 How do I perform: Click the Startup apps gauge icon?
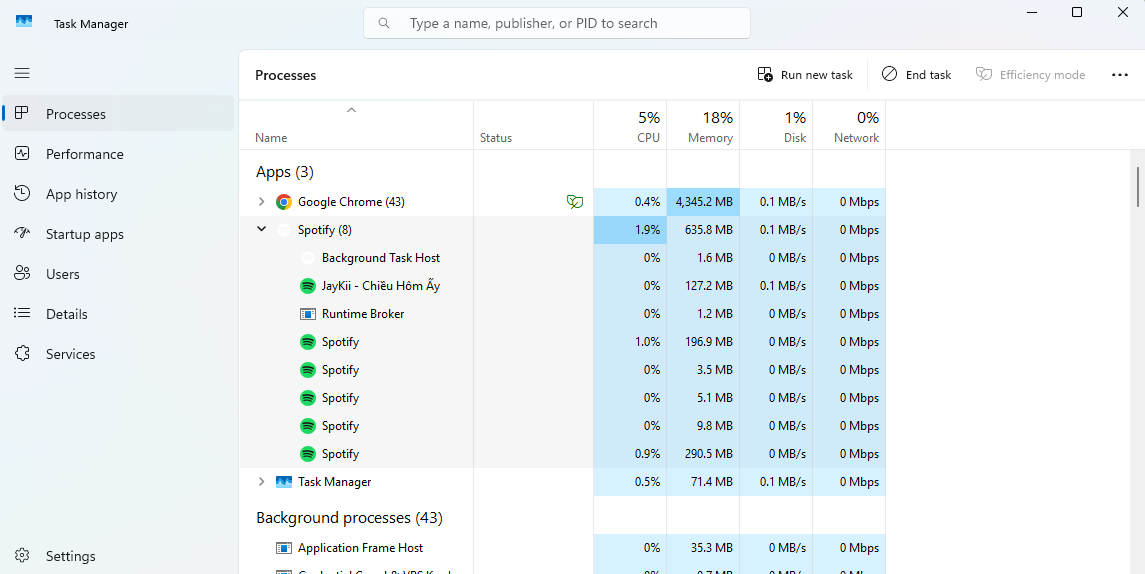click(x=22, y=234)
